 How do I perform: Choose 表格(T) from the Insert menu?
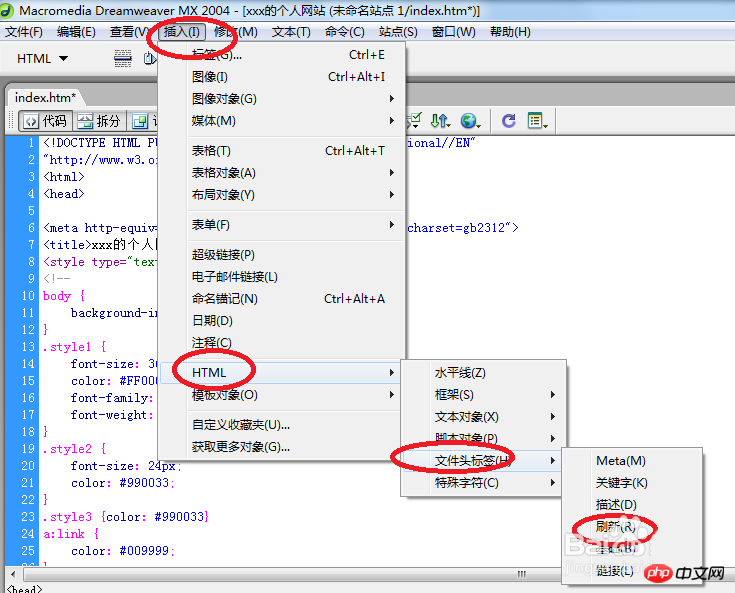pyautogui.click(x=282, y=151)
